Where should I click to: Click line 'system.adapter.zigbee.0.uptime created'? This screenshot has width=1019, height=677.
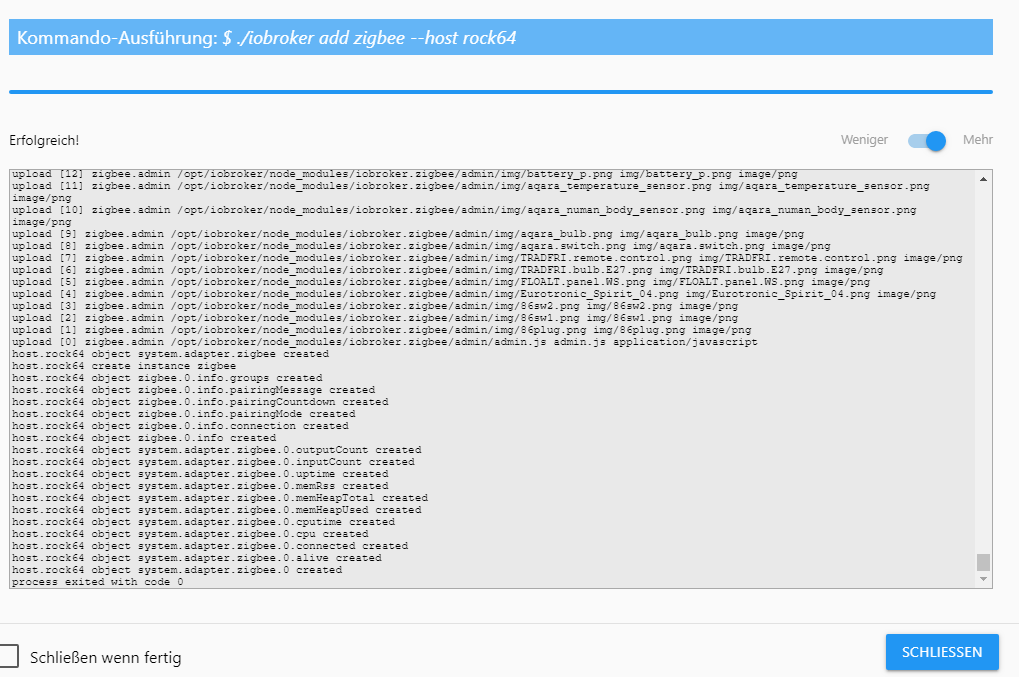pyautogui.click(x=200, y=474)
